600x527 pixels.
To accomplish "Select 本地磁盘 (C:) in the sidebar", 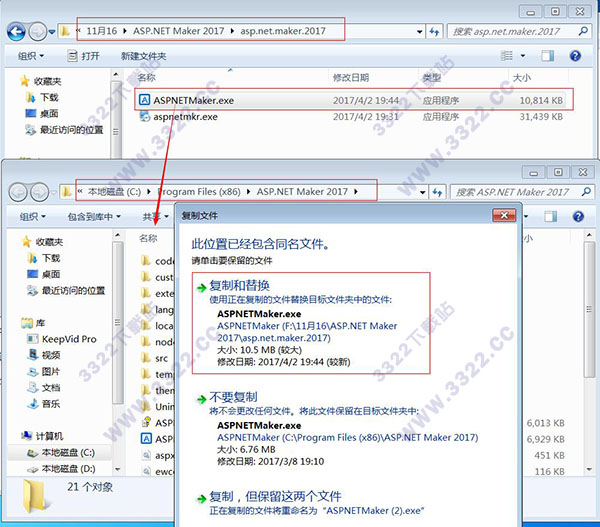I will click(61, 453).
